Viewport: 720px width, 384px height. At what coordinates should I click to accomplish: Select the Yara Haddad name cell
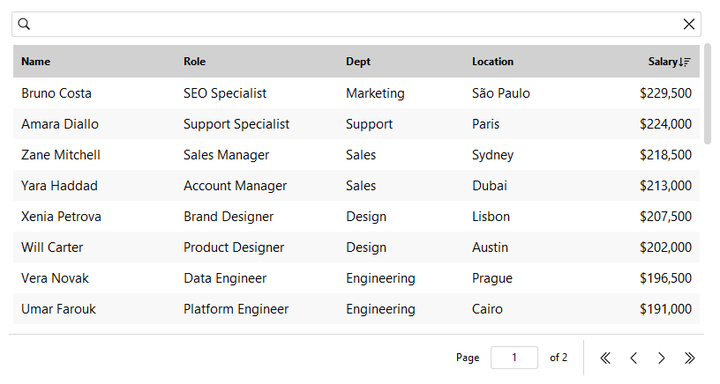coord(59,186)
